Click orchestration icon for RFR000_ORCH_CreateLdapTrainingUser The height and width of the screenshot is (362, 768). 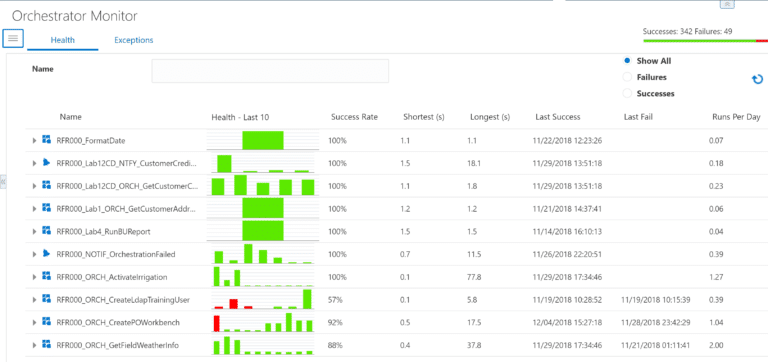pos(47,299)
